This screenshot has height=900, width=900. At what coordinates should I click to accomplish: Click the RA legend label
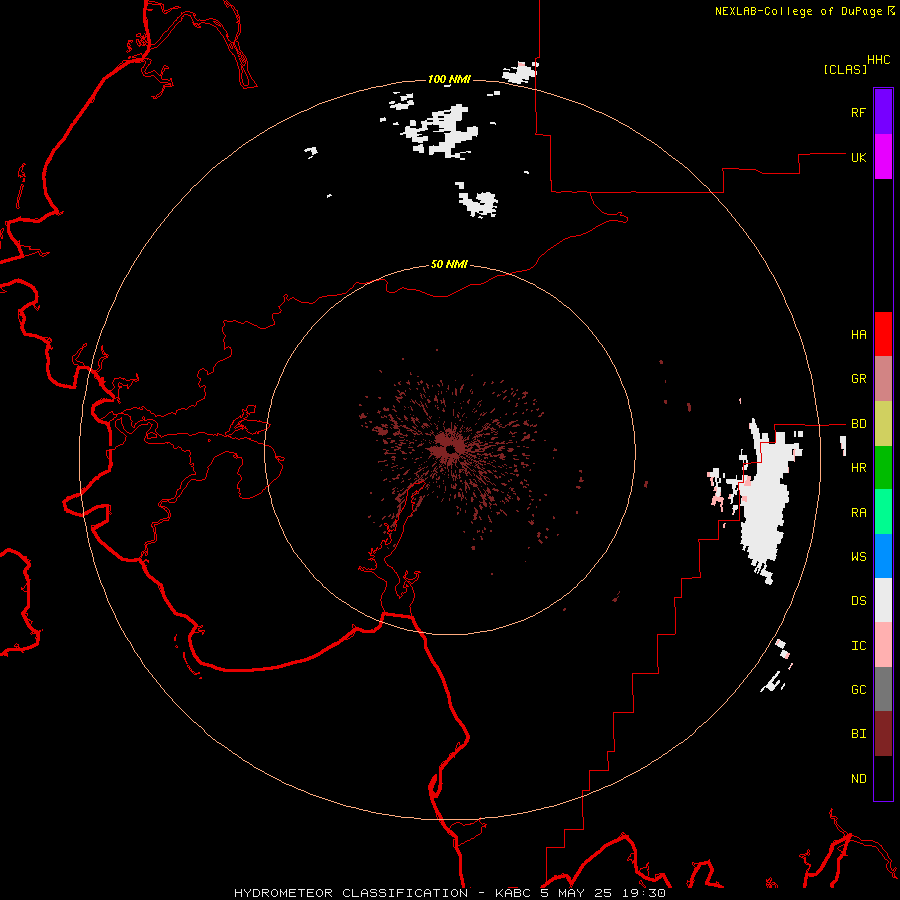click(858, 513)
